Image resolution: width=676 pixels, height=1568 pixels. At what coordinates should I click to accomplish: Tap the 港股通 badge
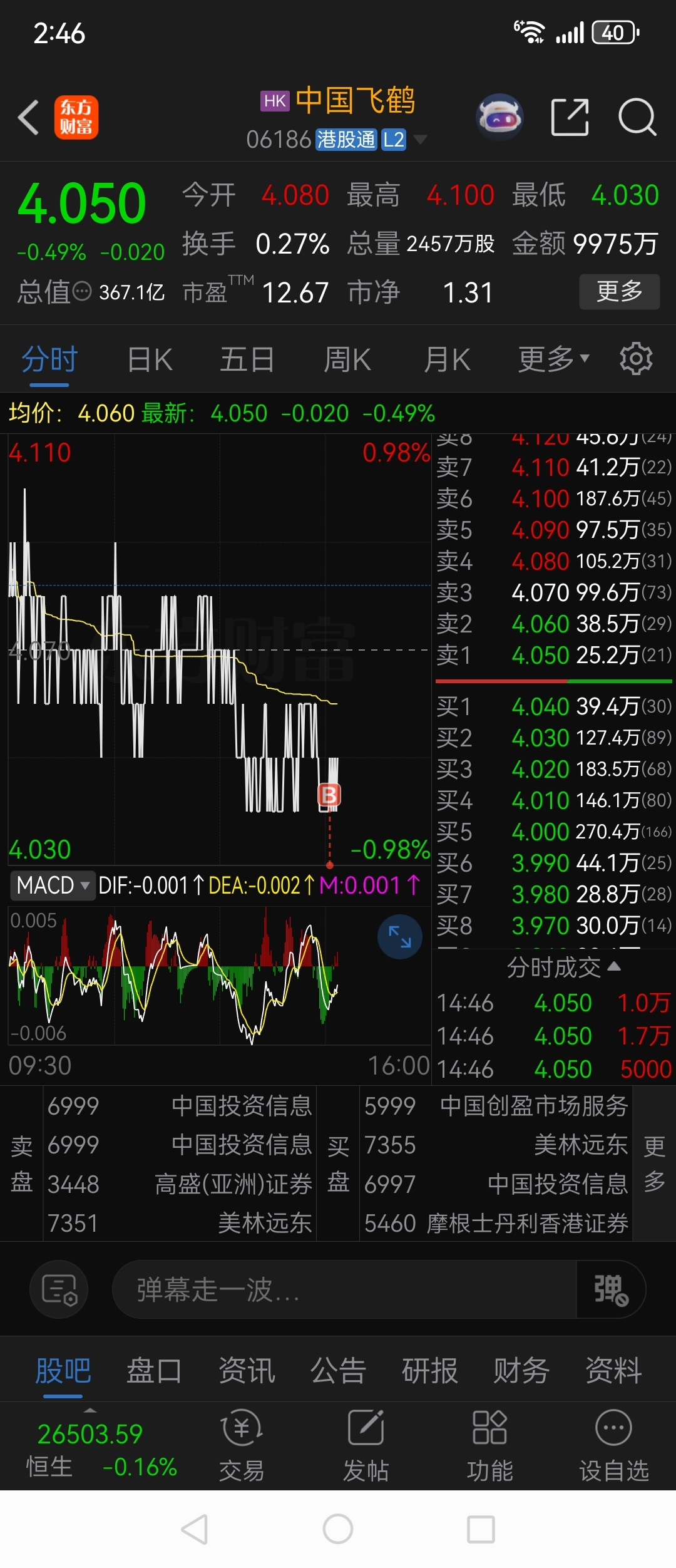[346, 139]
